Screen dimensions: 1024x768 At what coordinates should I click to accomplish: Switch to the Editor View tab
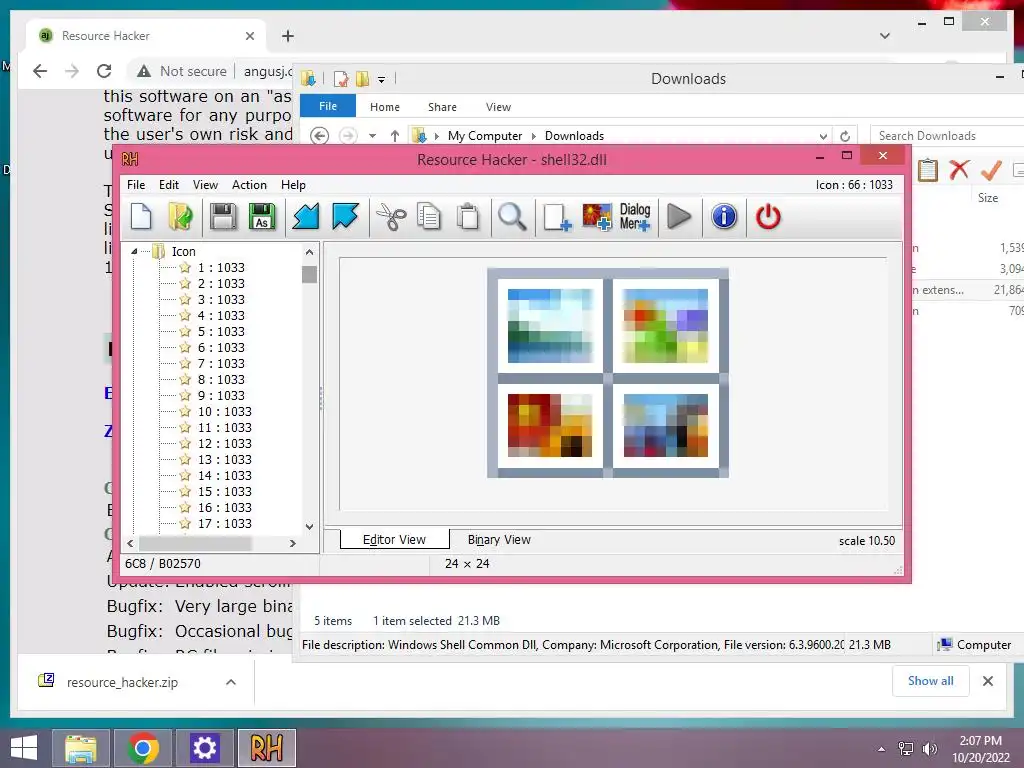pyautogui.click(x=394, y=539)
